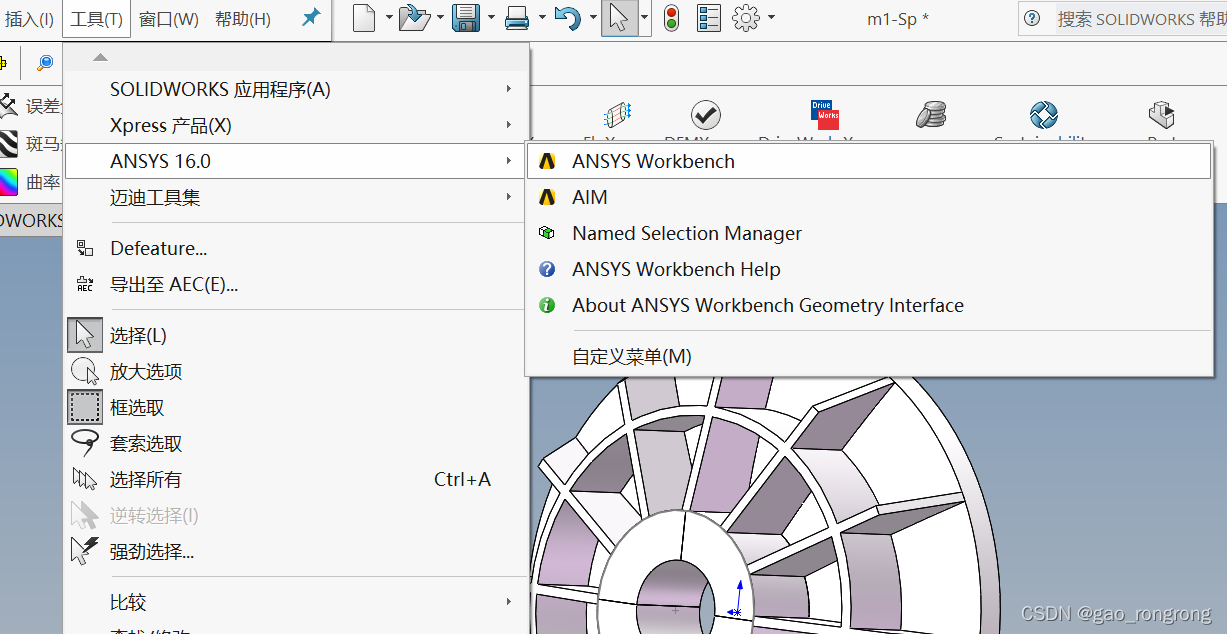Image resolution: width=1227 pixels, height=634 pixels.
Task: Click the Select cursor toolbar icon
Action: pos(620,18)
